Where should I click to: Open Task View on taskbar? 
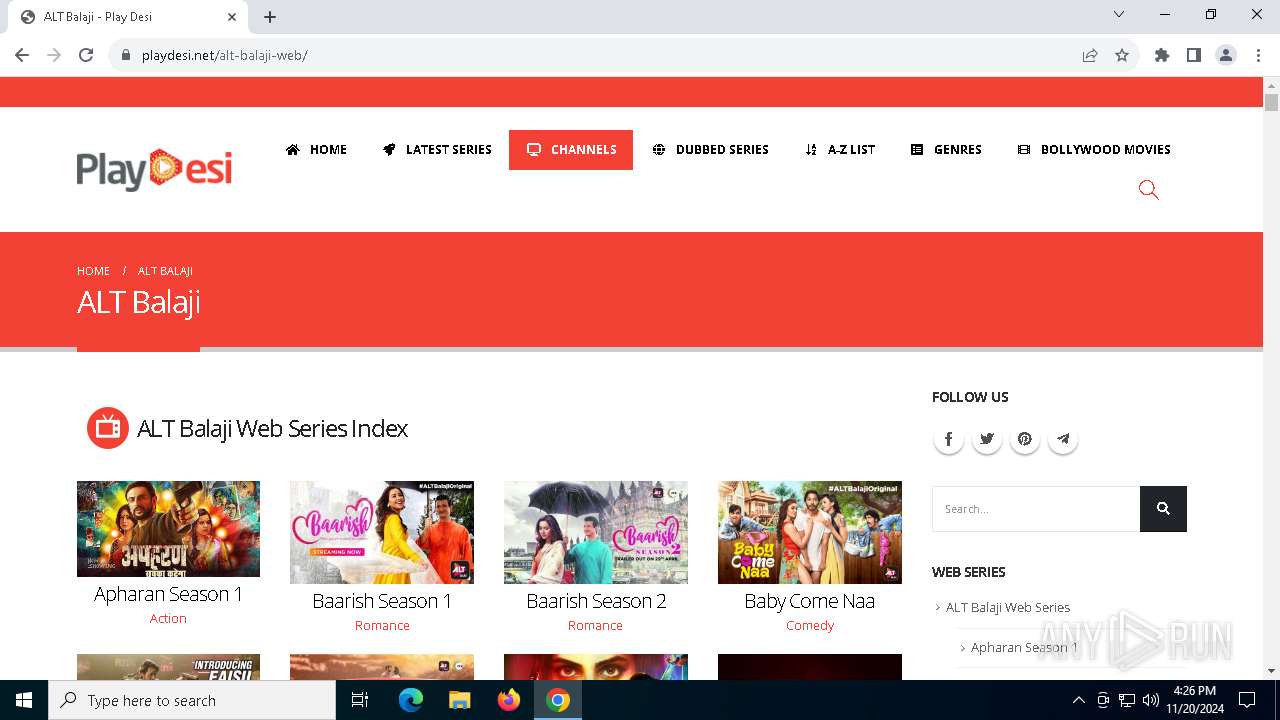point(360,700)
